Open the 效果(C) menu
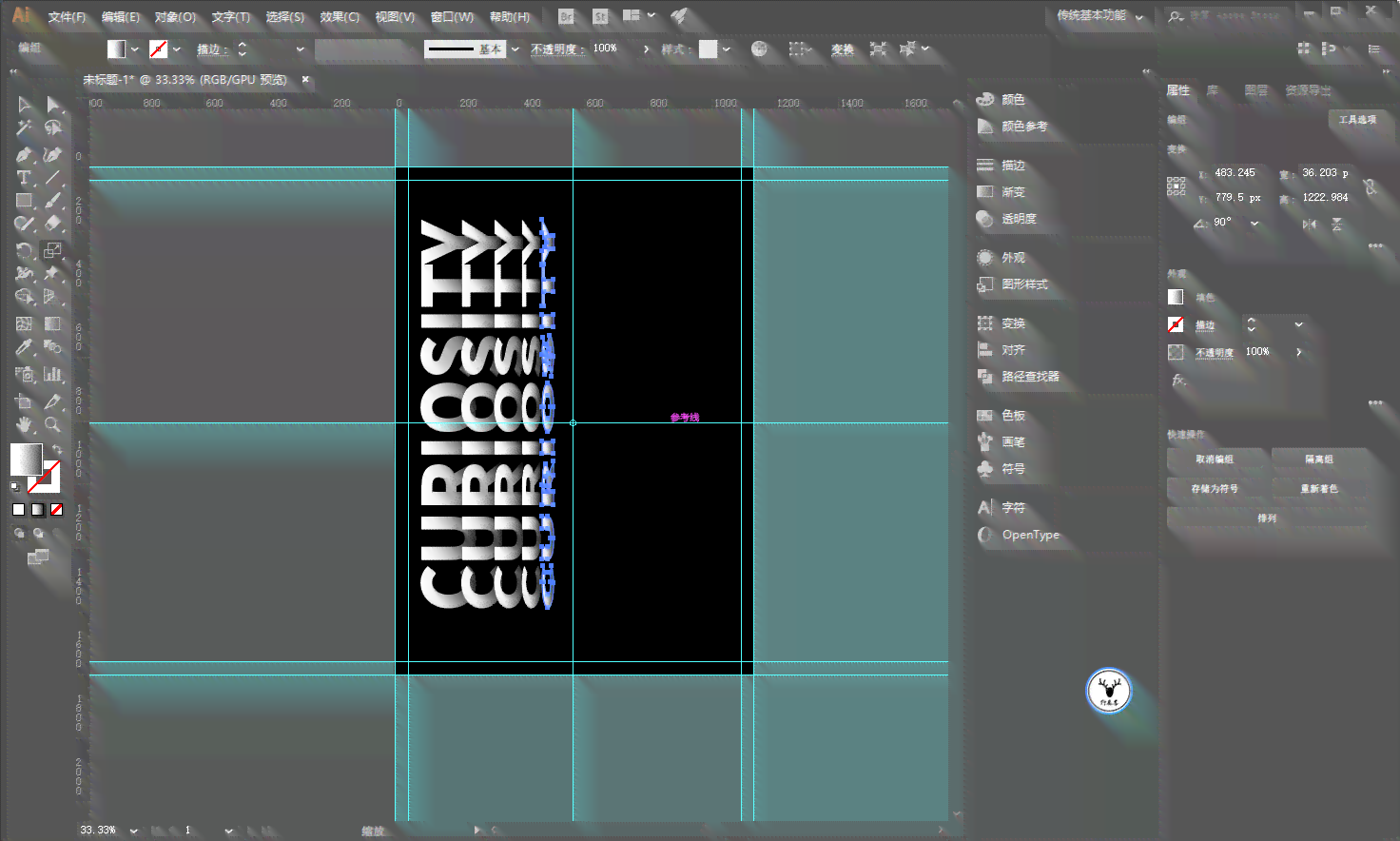1400x841 pixels. click(x=340, y=17)
